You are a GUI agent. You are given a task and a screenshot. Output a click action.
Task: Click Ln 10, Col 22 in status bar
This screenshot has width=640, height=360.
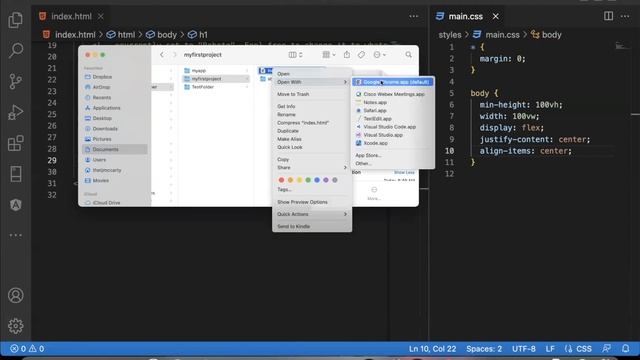[432, 349]
